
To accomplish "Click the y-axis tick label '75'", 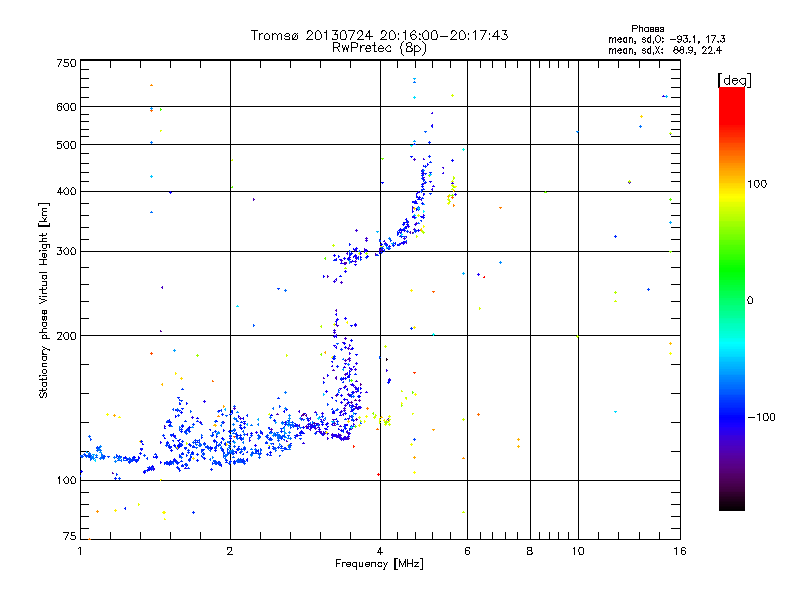I will point(70,536).
